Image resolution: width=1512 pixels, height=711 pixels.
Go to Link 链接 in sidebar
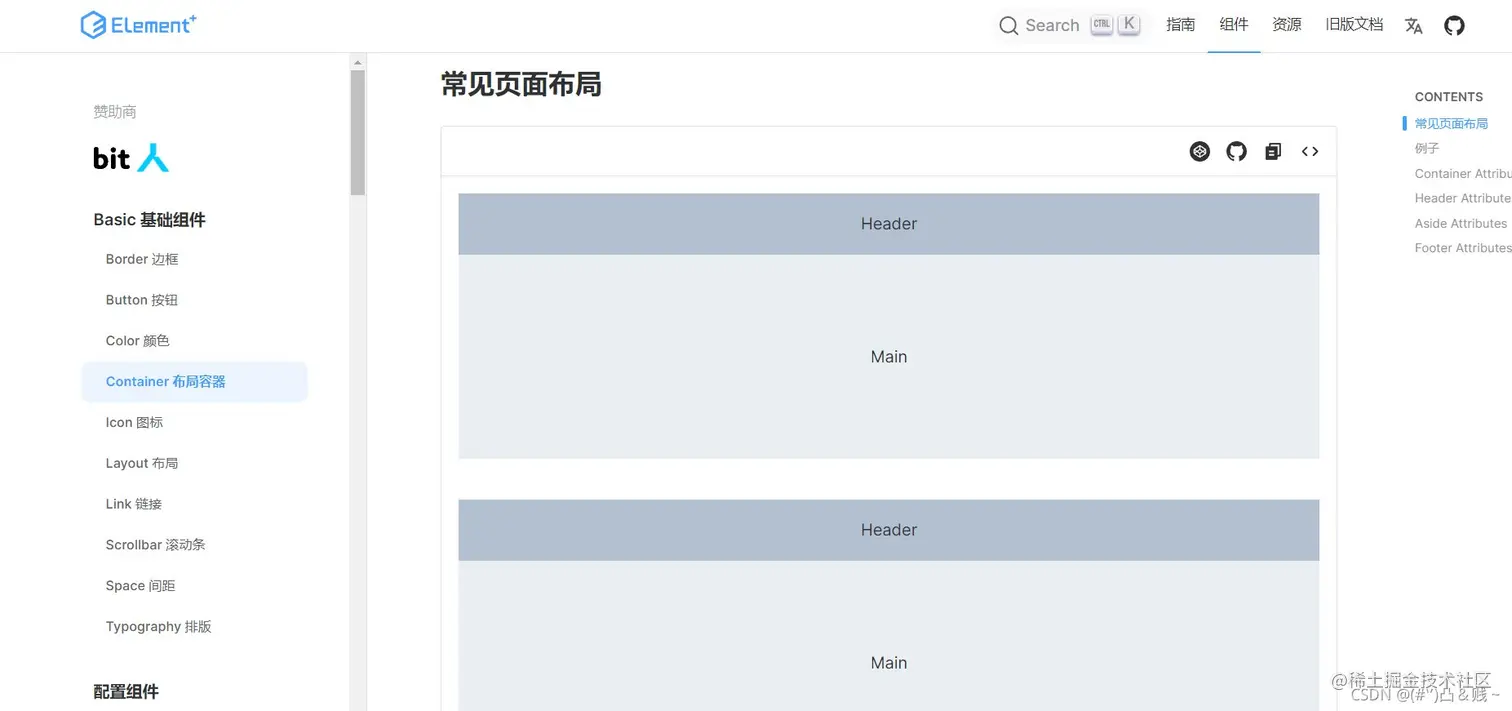pos(134,504)
